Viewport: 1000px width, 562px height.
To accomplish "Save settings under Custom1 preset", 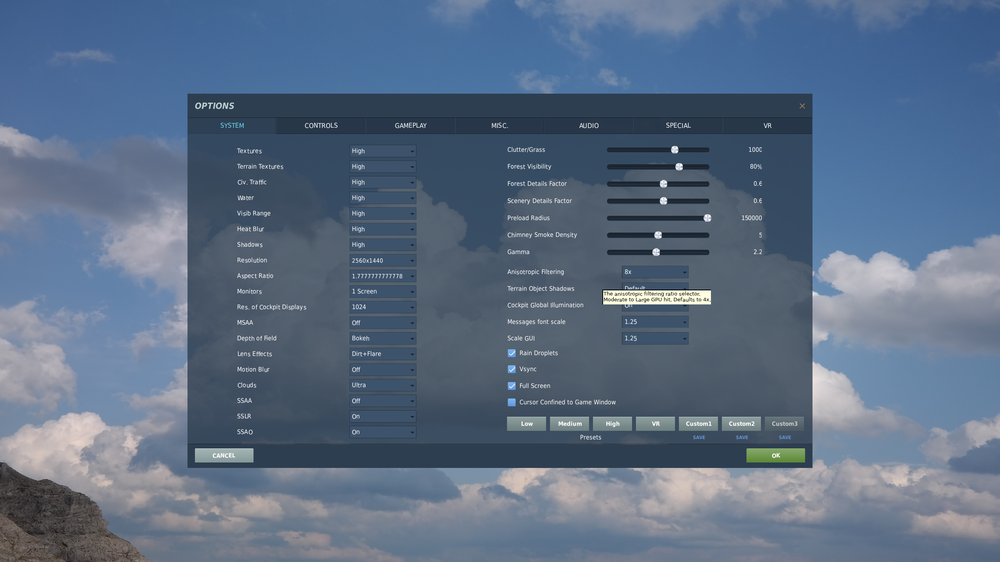I will [699, 438].
